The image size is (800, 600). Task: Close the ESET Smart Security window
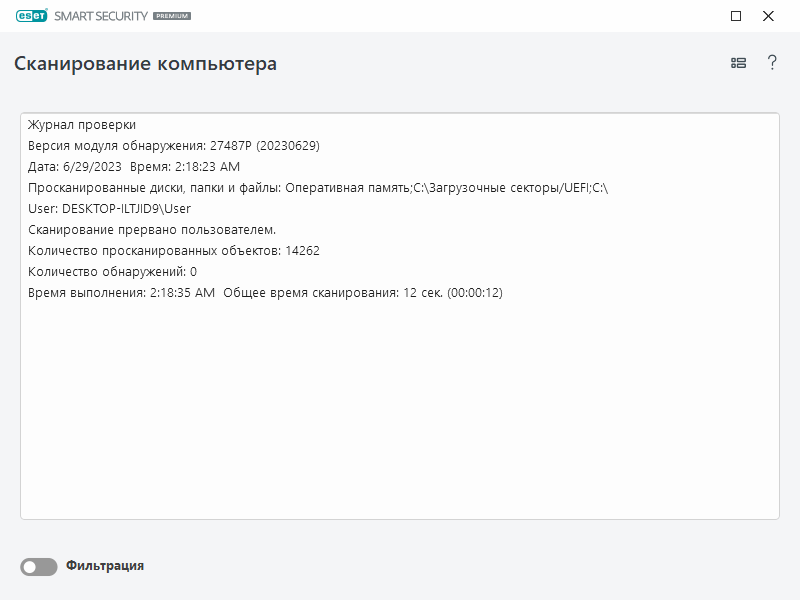click(x=768, y=16)
